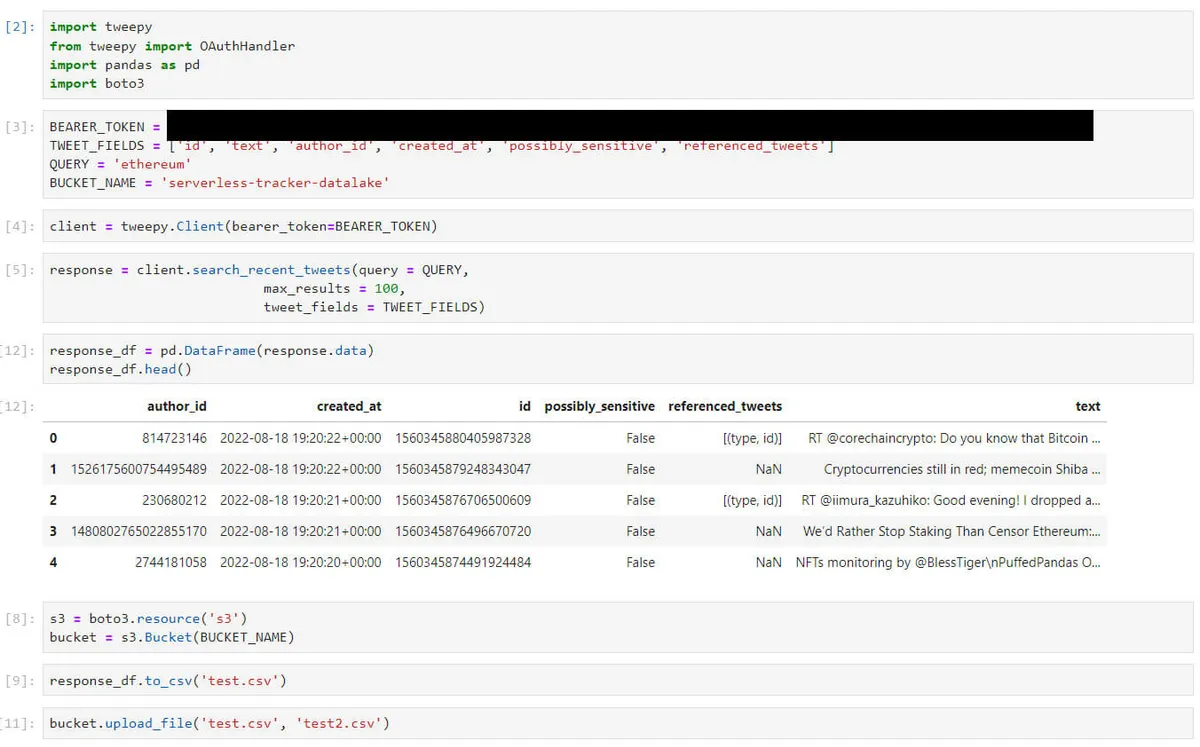Image resolution: width=1200 pixels, height=747 pixels.
Task: Click tweet id 1560345879248343047
Action: (x=464, y=469)
